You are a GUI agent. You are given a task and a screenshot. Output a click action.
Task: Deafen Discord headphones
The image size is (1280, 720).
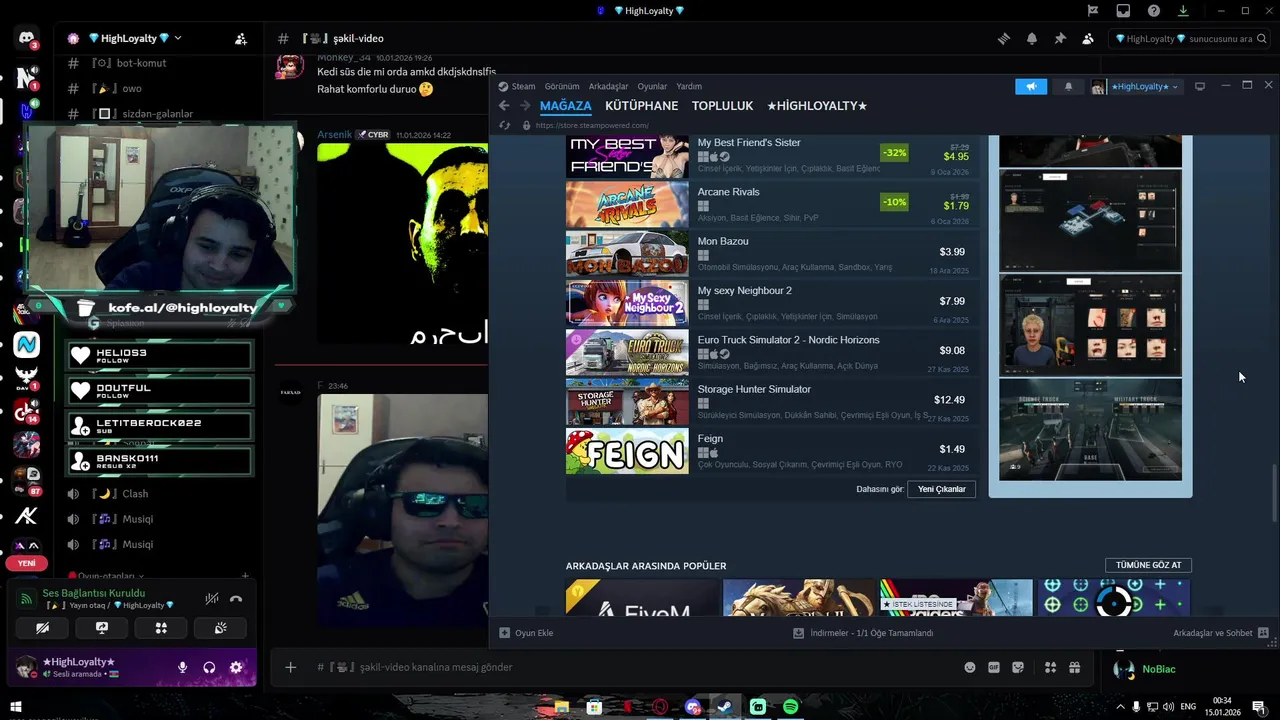[209, 667]
